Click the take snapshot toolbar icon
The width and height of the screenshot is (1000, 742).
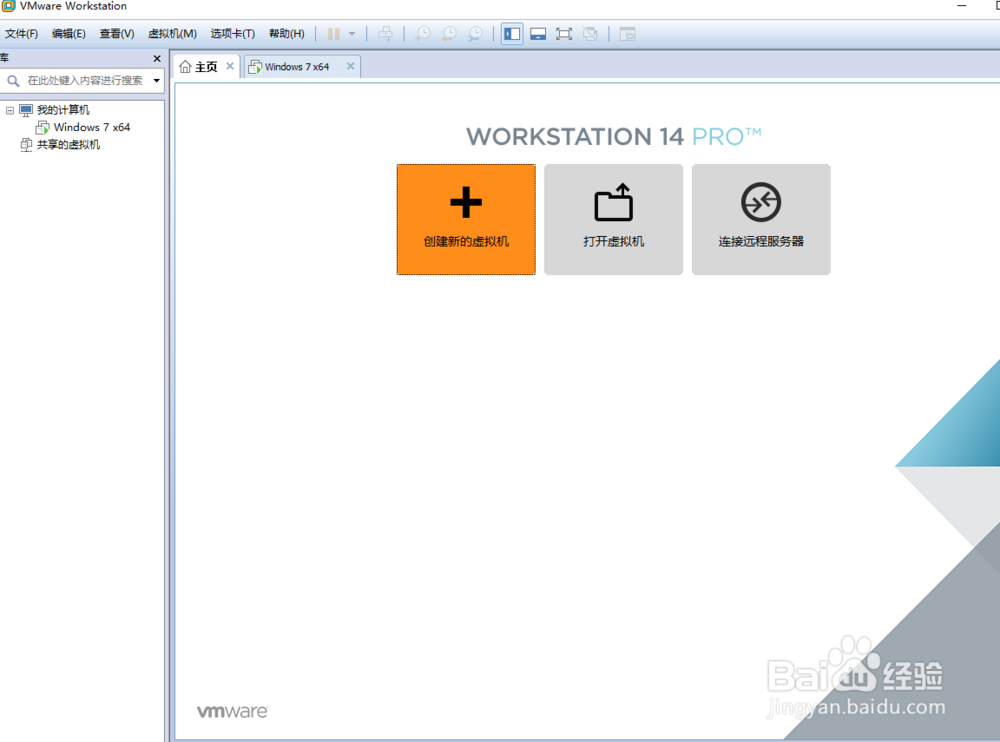click(x=423, y=34)
